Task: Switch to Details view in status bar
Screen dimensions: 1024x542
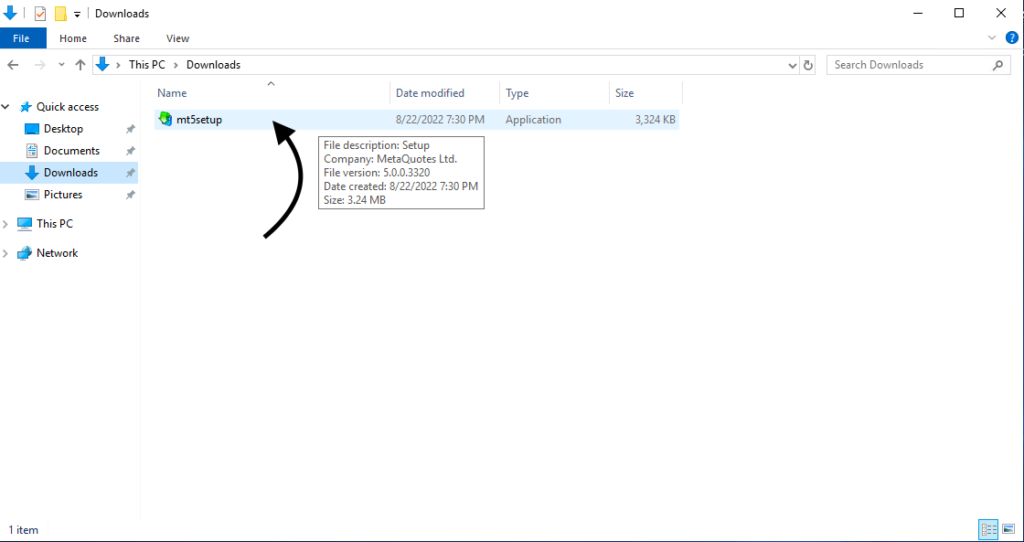Action: point(988,528)
